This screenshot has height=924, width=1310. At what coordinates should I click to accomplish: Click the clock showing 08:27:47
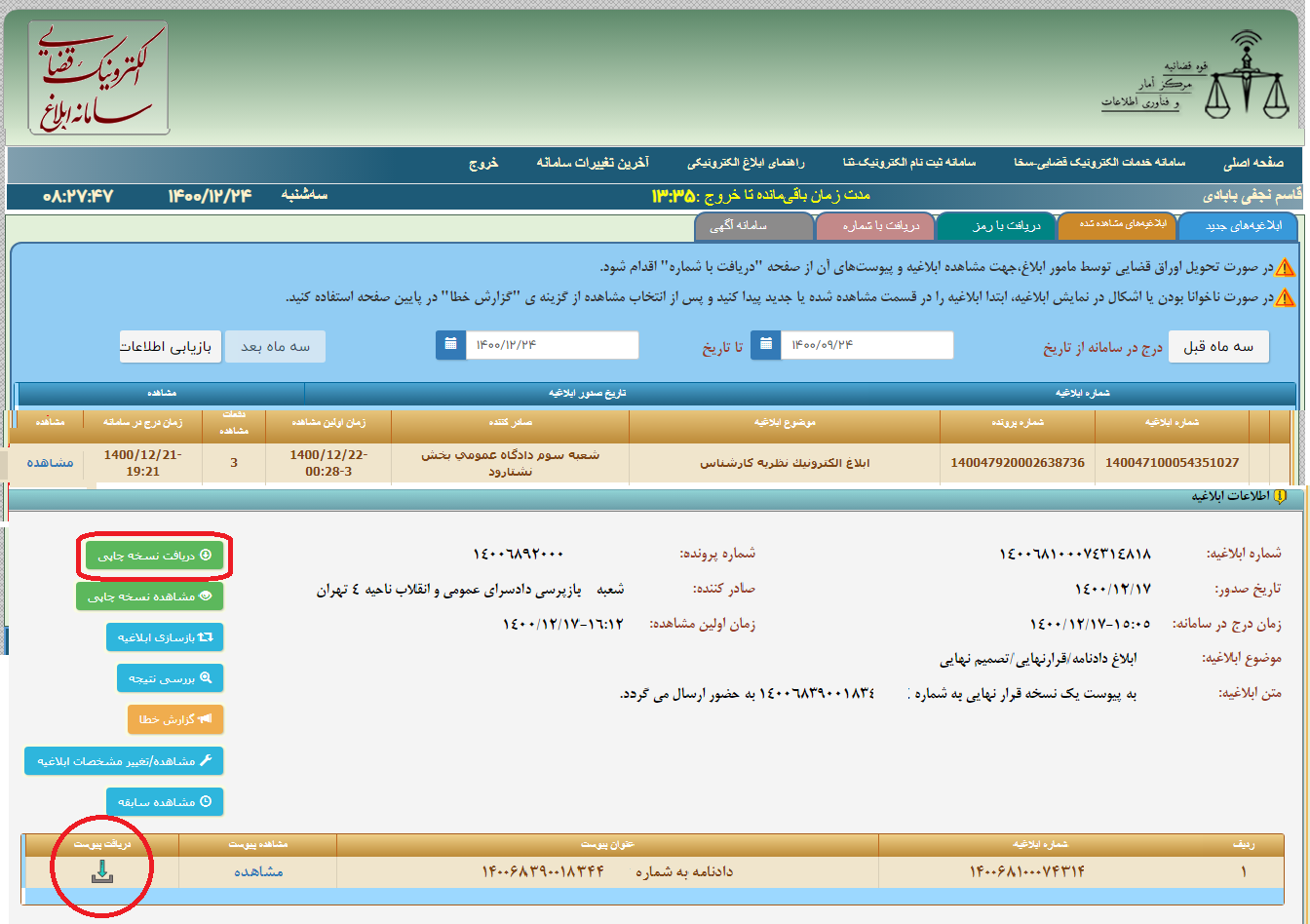coord(79,195)
